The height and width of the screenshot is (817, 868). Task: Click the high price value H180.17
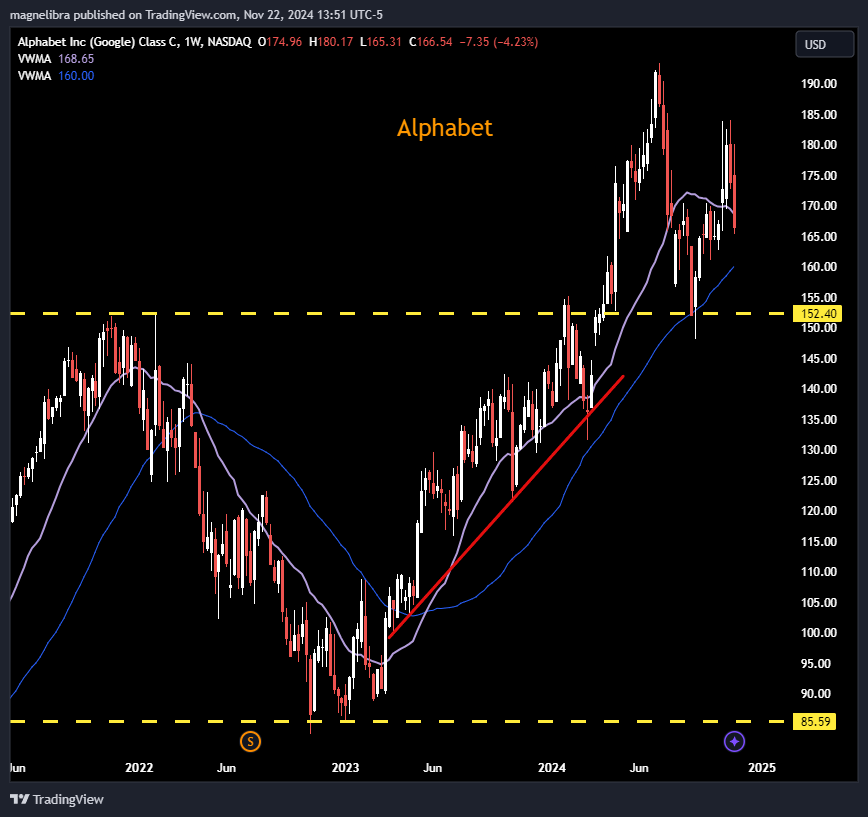[x=331, y=42]
